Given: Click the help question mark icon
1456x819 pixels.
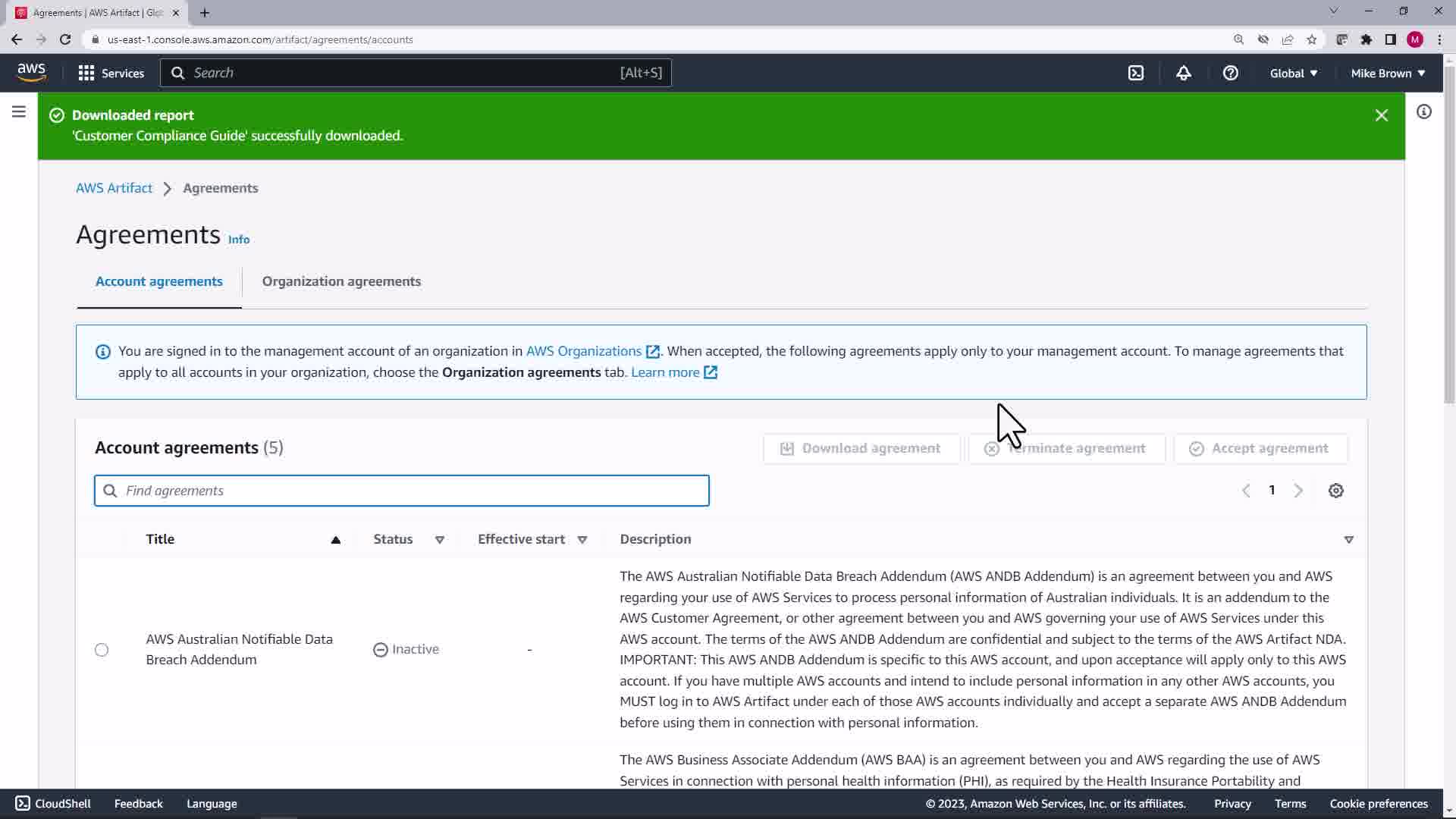Looking at the screenshot, I should (x=1230, y=73).
